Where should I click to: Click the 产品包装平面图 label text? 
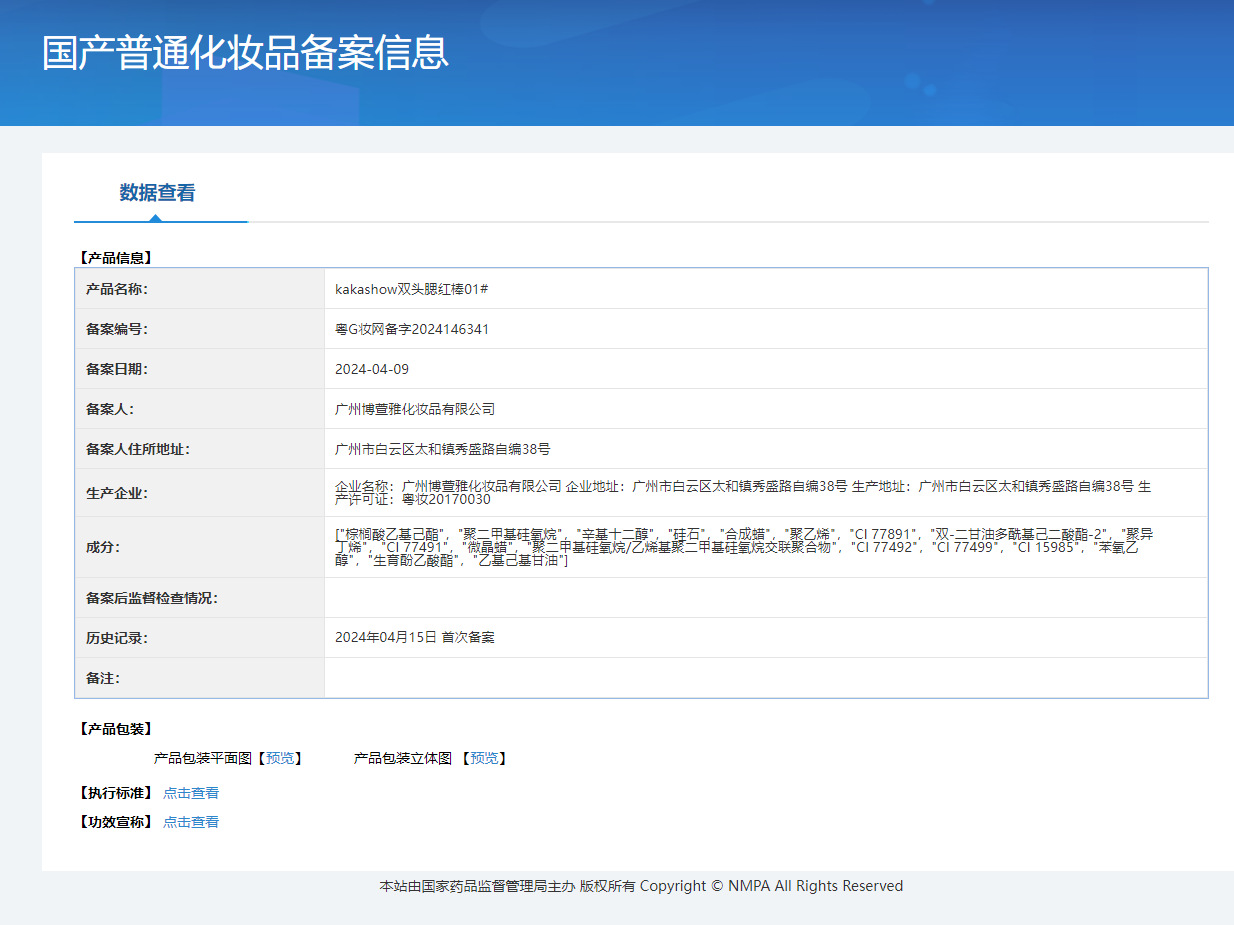[203, 759]
